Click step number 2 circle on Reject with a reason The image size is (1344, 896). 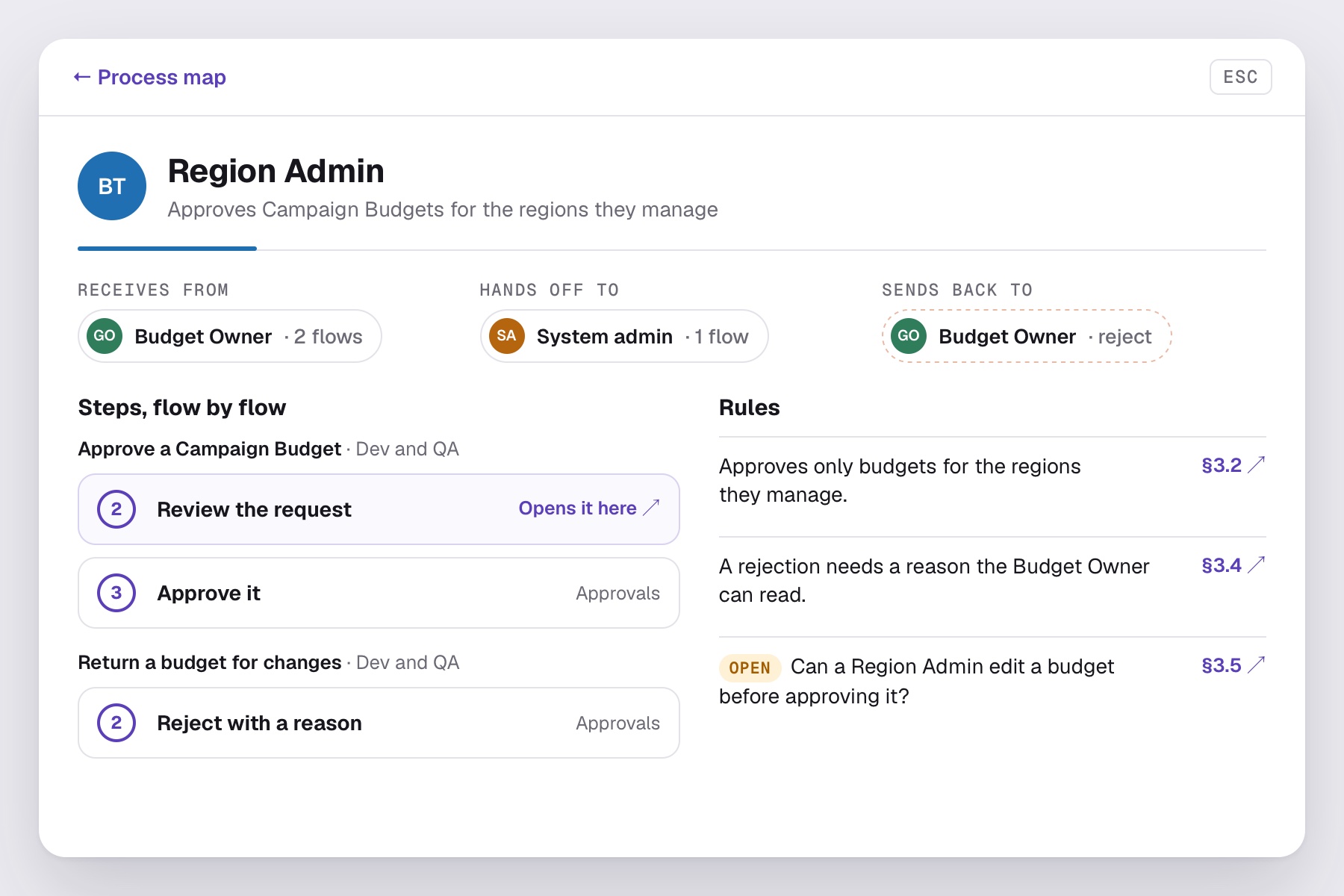(x=116, y=723)
